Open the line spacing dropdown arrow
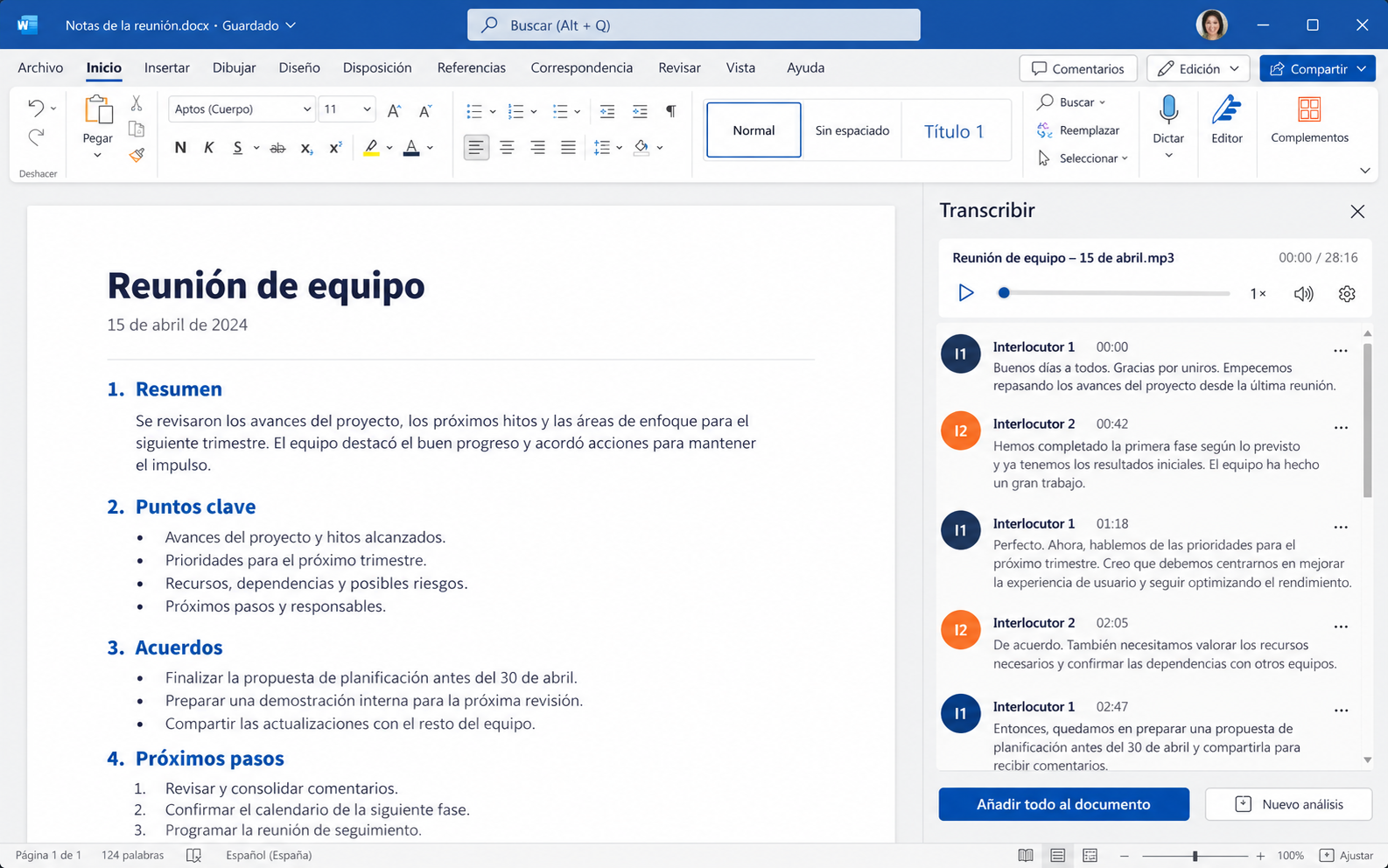1388x868 pixels. pos(619,148)
